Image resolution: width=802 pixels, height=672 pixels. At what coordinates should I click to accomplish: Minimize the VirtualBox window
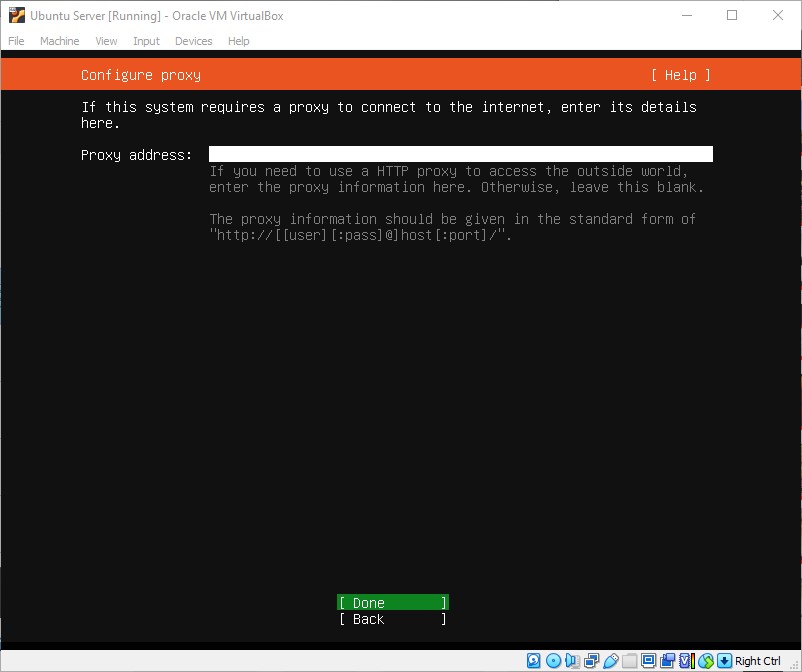click(687, 15)
